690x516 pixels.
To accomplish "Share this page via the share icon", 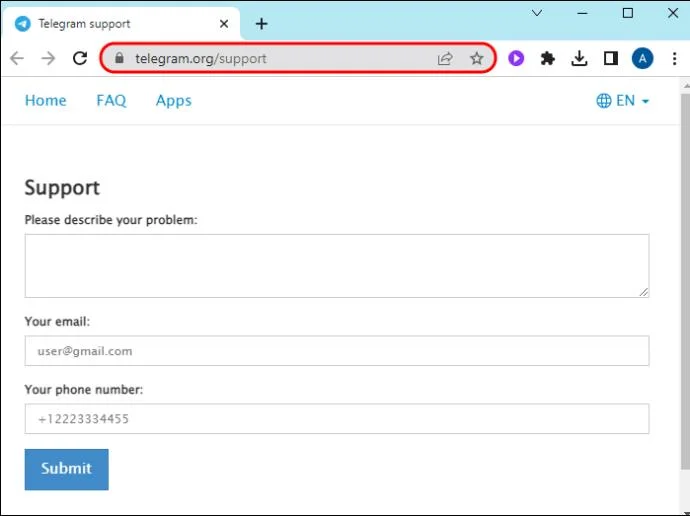I will pos(445,59).
